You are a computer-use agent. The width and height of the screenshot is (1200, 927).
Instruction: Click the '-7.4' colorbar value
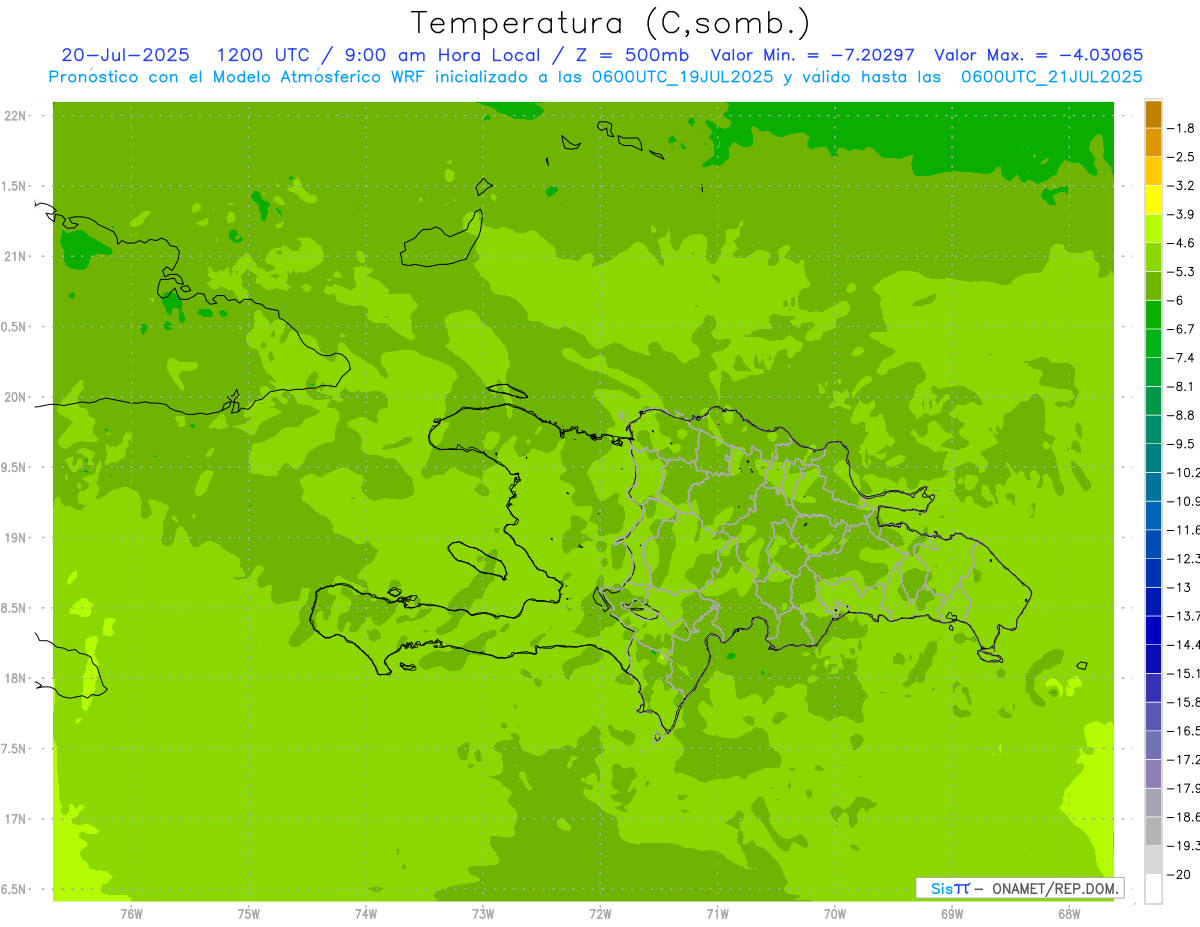click(x=1182, y=358)
